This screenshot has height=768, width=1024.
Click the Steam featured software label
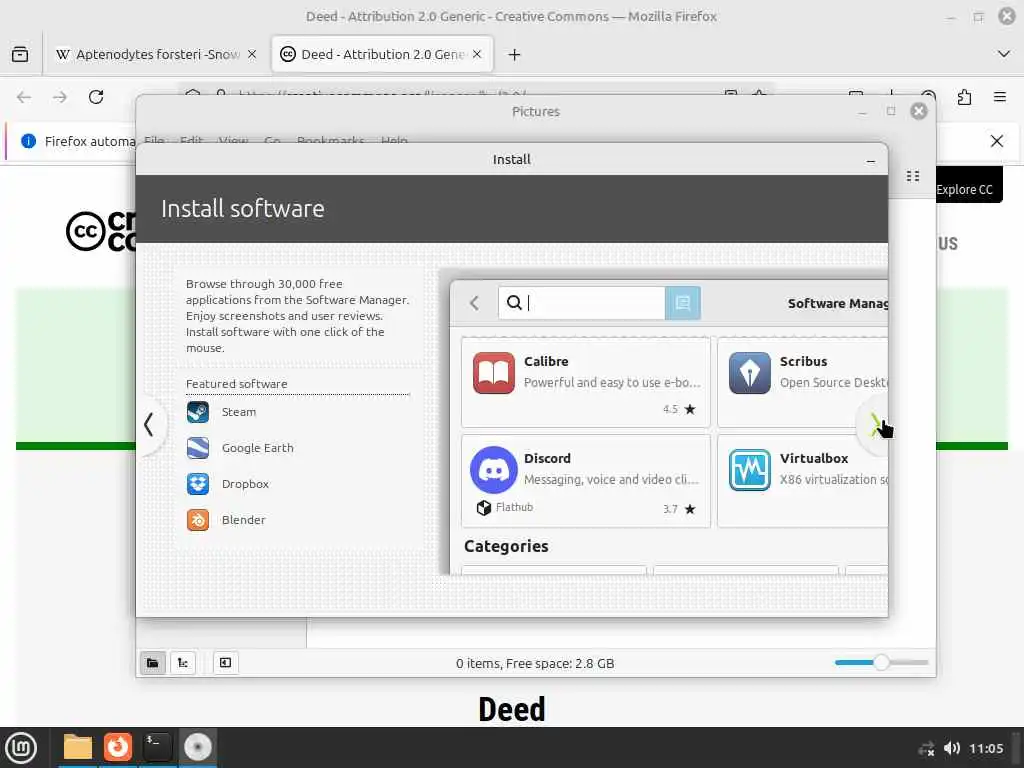(x=239, y=412)
